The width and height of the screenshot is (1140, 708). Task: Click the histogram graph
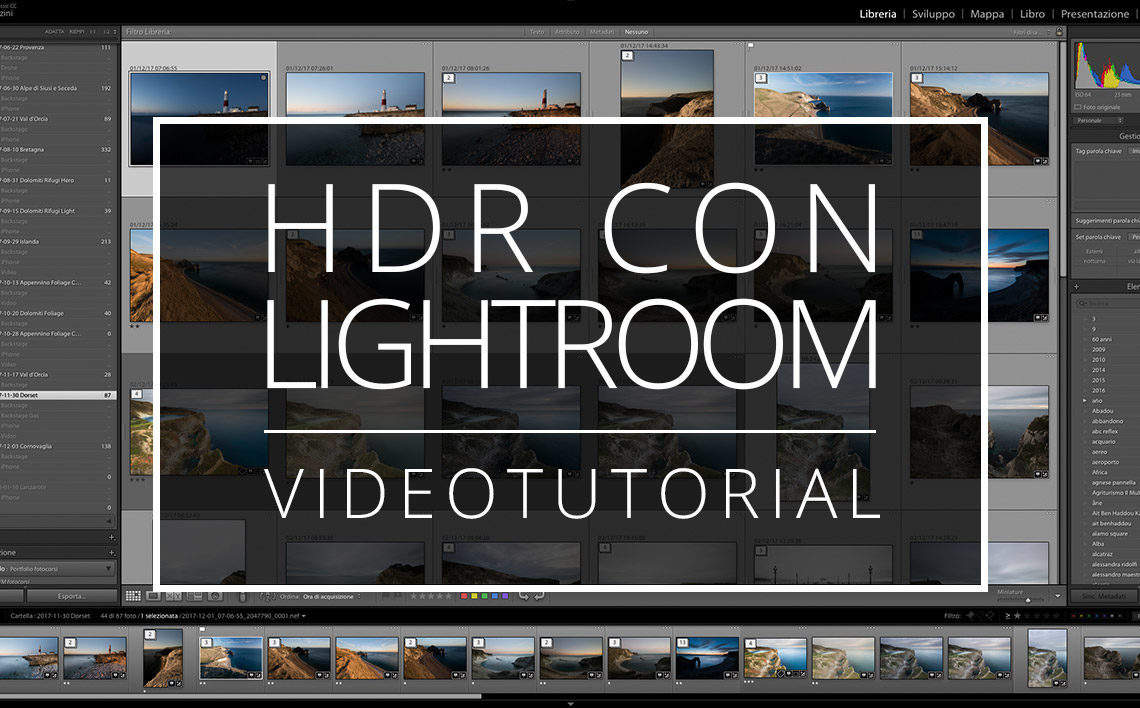pos(1107,66)
